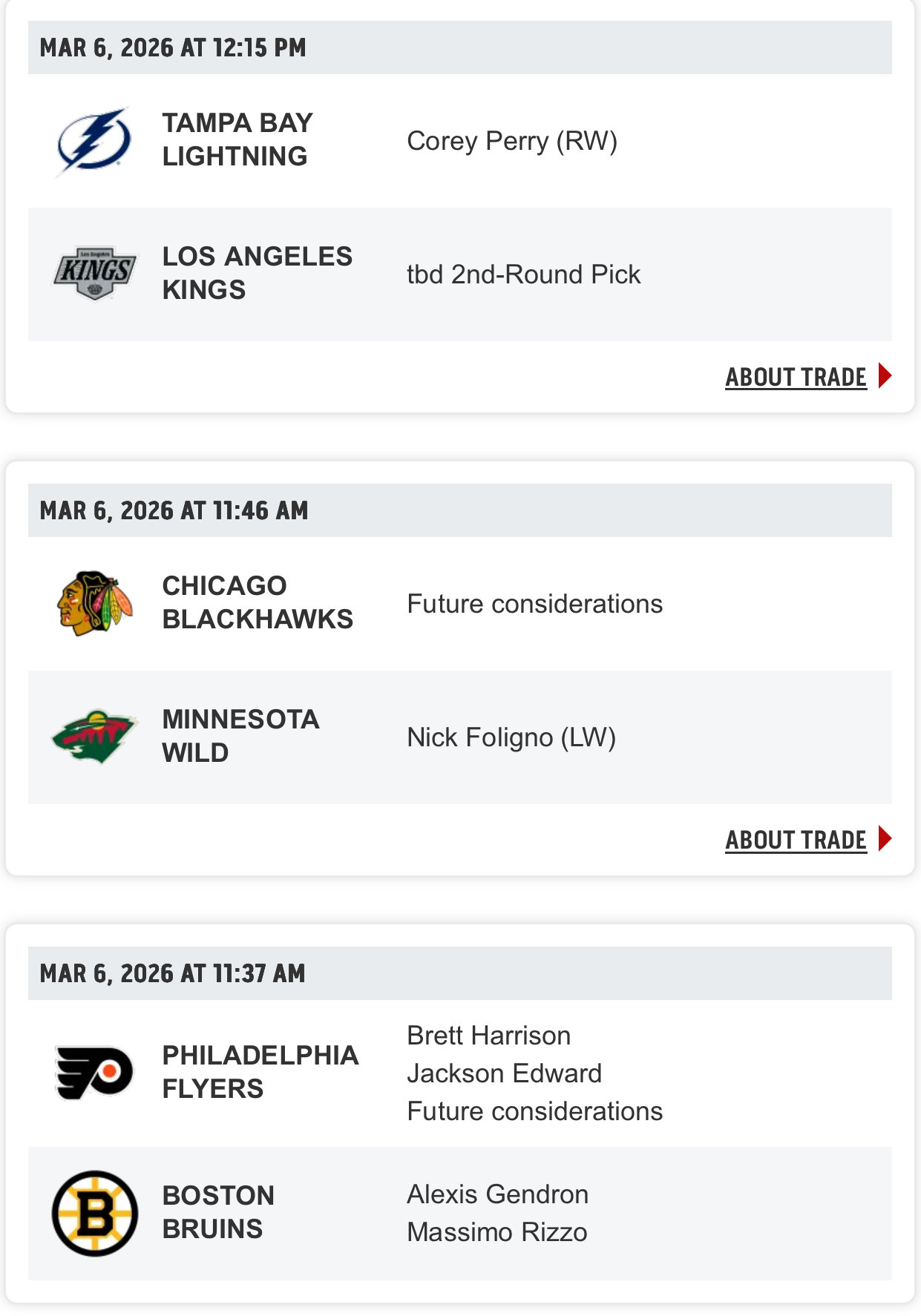Select Alexis Gendron in the Bruins trade

coord(497,1194)
